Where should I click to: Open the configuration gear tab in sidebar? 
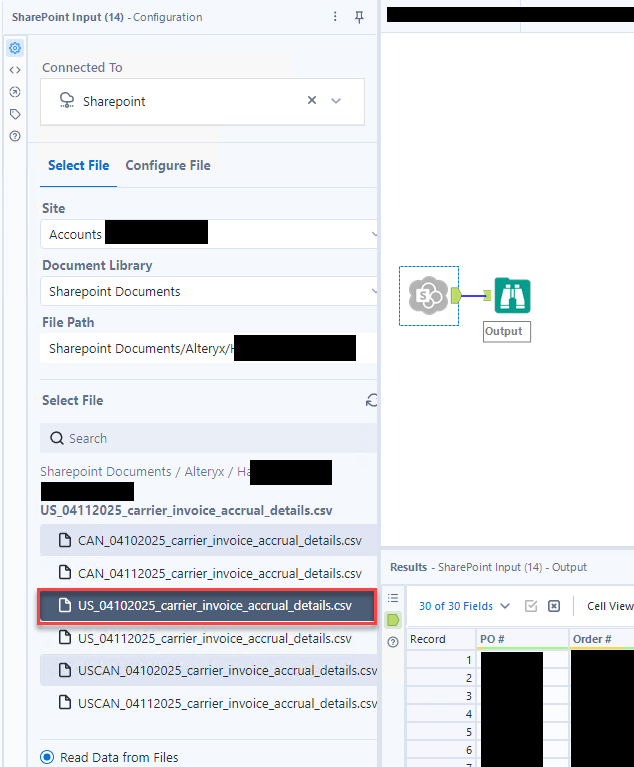(15, 48)
